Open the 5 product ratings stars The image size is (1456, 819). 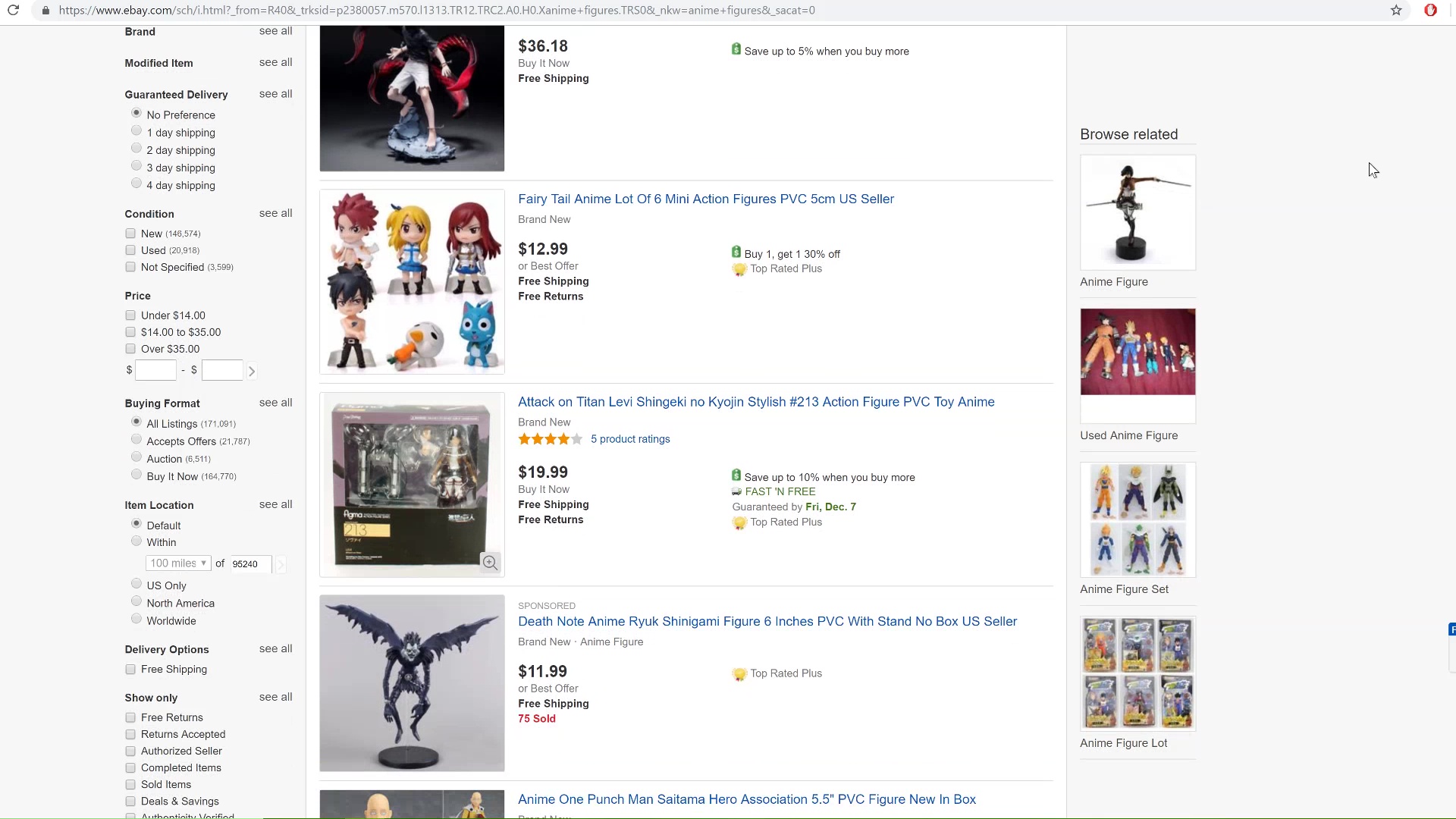pos(551,439)
